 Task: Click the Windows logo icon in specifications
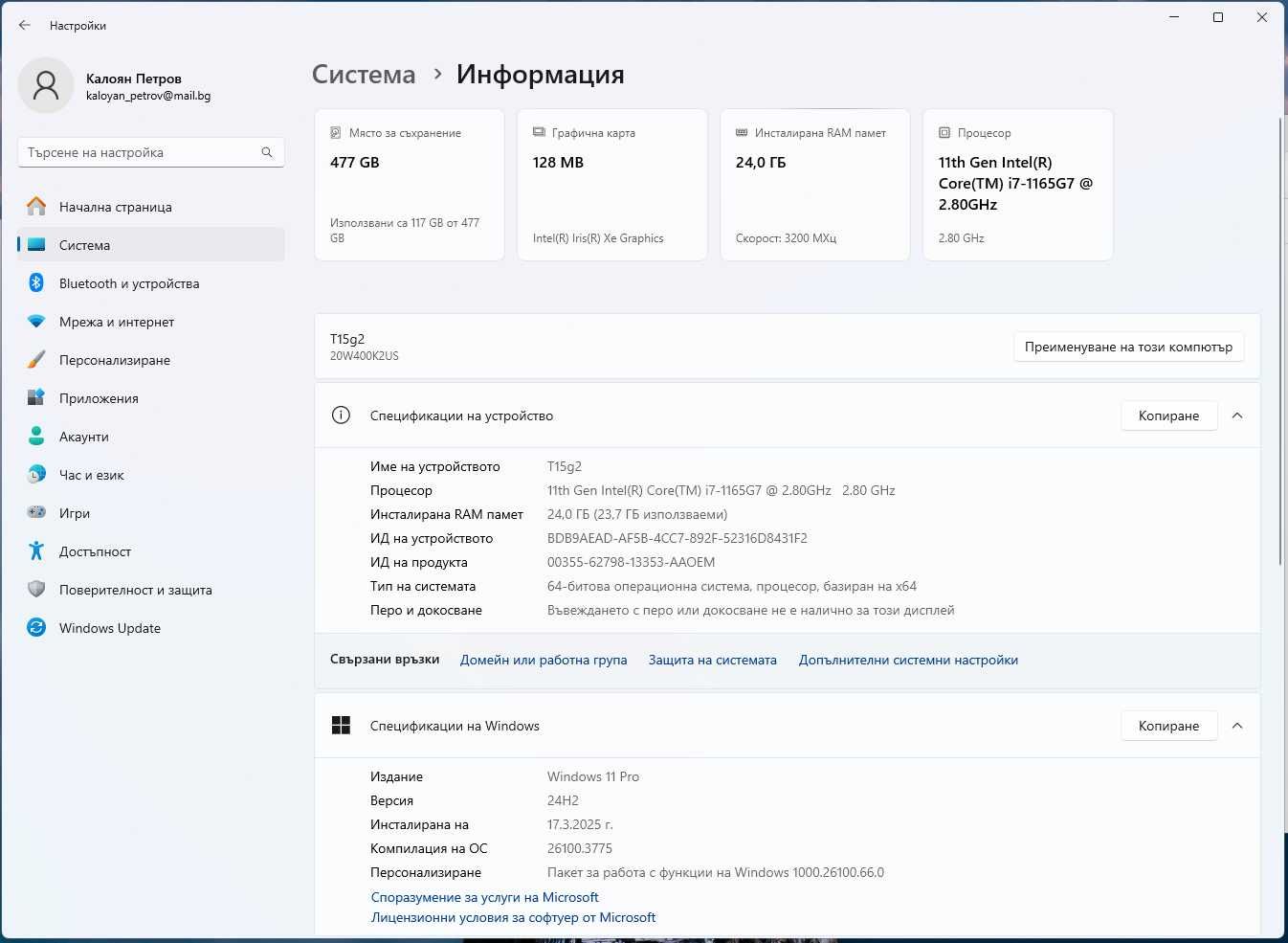pyautogui.click(x=341, y=726)
